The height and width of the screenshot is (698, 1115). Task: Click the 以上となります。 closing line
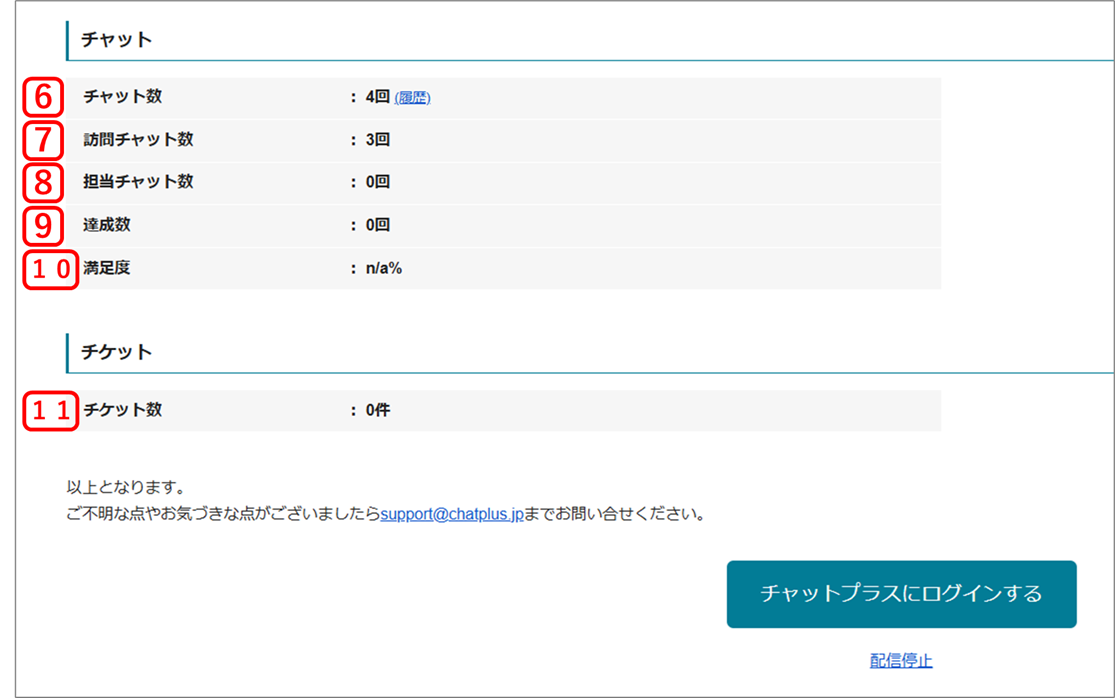(127, 488)
